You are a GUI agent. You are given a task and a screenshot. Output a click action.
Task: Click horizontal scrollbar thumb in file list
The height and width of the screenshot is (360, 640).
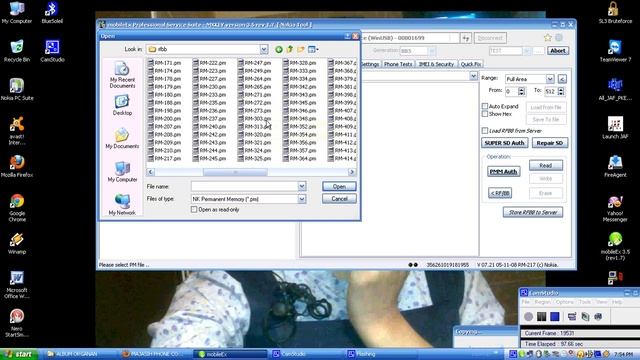(x=235, y=172)
